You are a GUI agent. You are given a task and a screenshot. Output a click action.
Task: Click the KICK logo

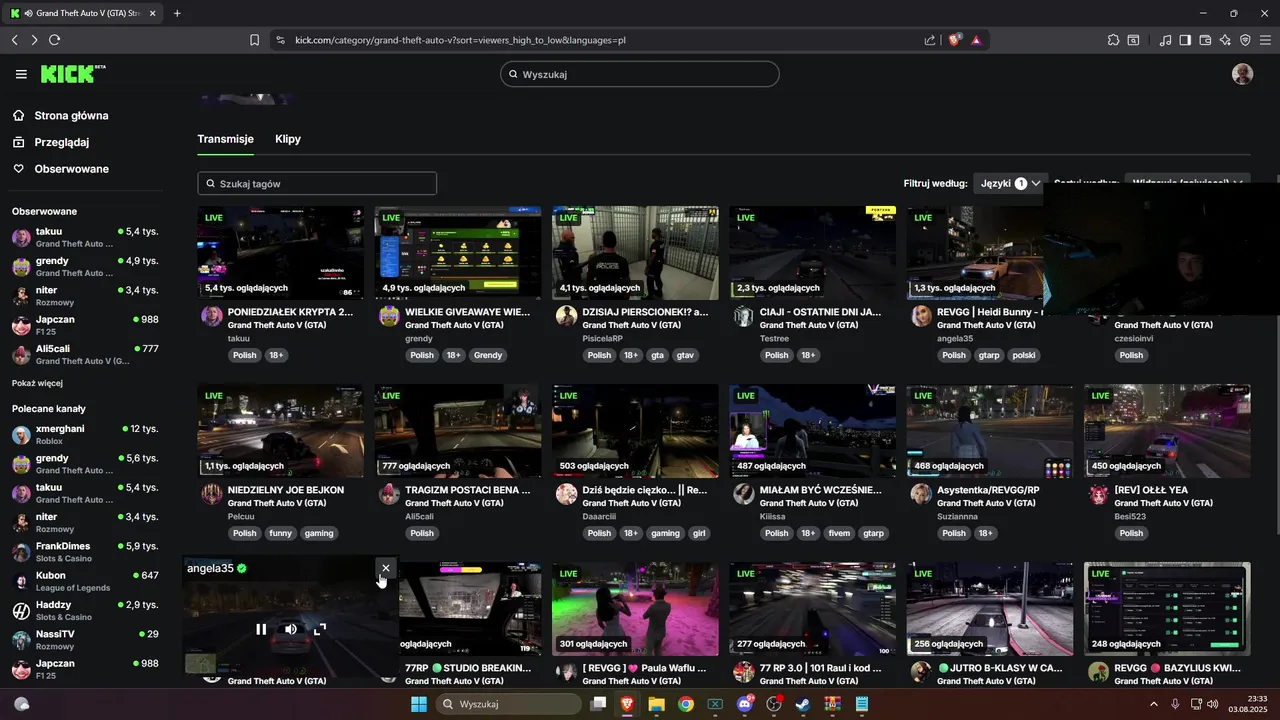coord(72,74)
